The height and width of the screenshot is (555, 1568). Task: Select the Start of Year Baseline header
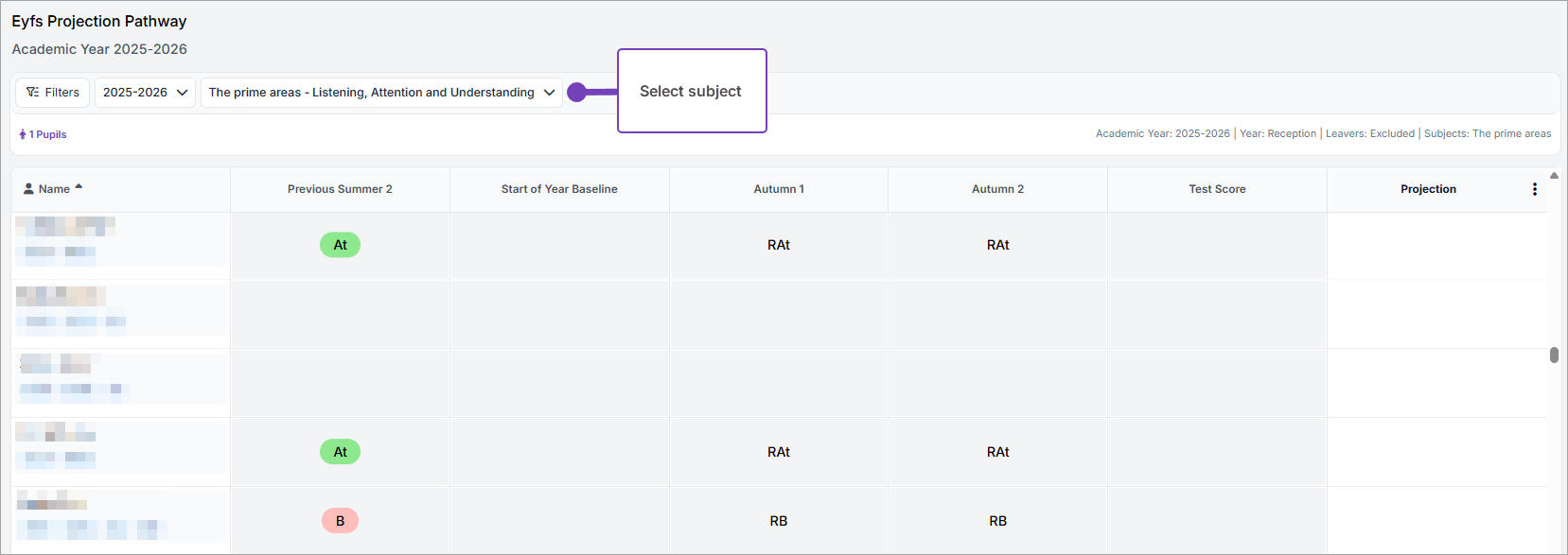click(x=559, y=189)
